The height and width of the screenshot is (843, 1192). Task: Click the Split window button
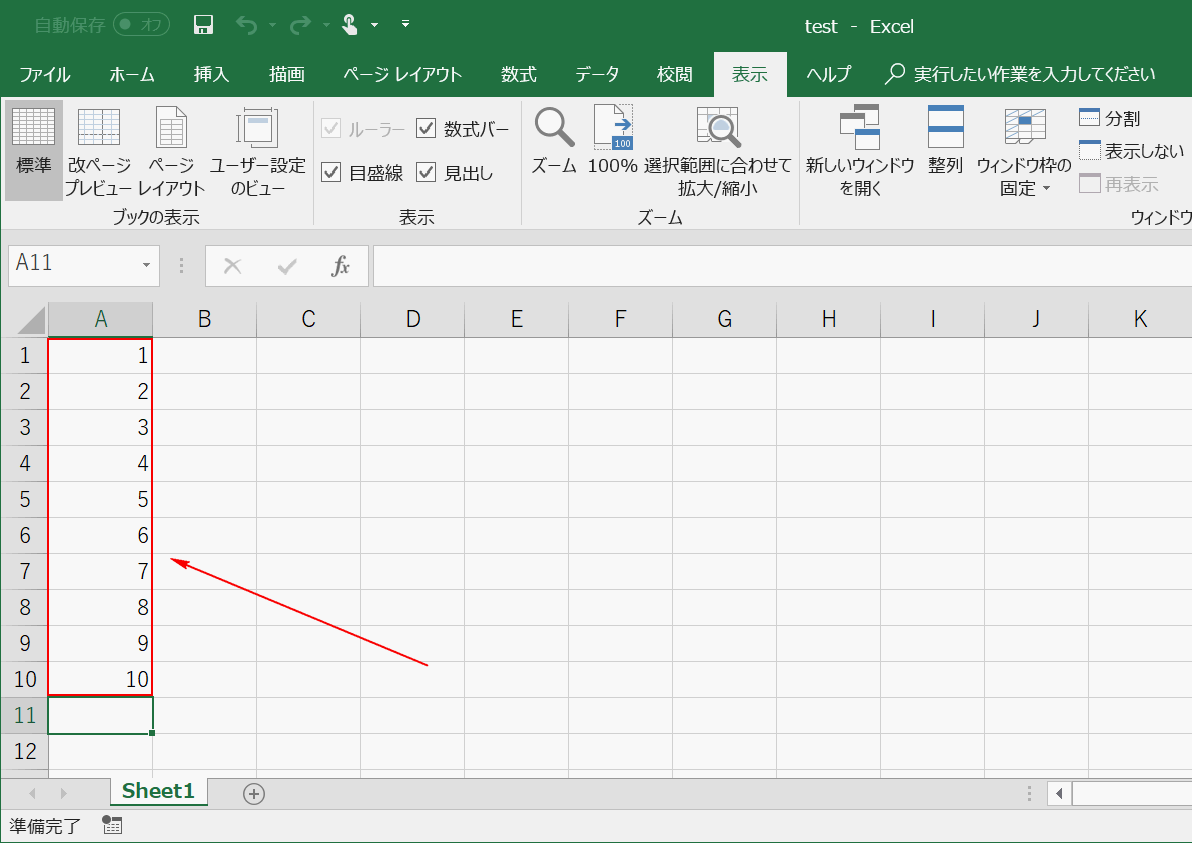coord(1110,118)
